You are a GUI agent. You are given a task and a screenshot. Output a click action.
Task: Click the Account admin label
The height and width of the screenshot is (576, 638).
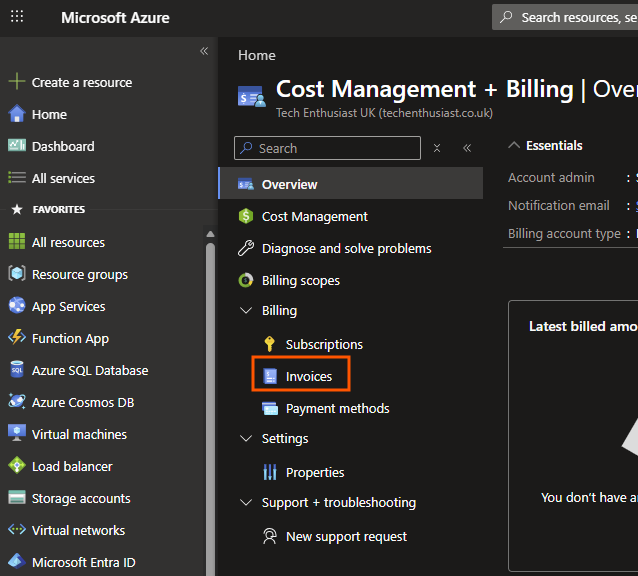click(x=551, y=177)
